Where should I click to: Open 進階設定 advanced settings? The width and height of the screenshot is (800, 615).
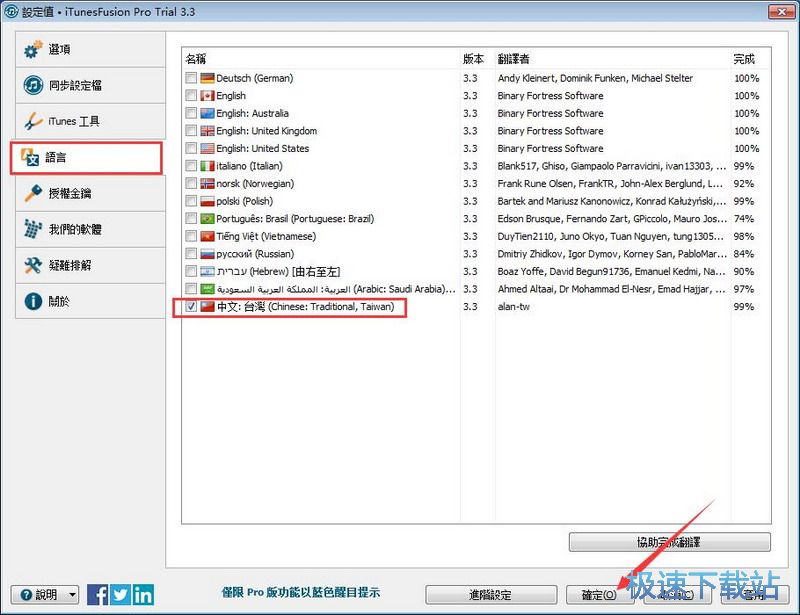pos(490,594)
